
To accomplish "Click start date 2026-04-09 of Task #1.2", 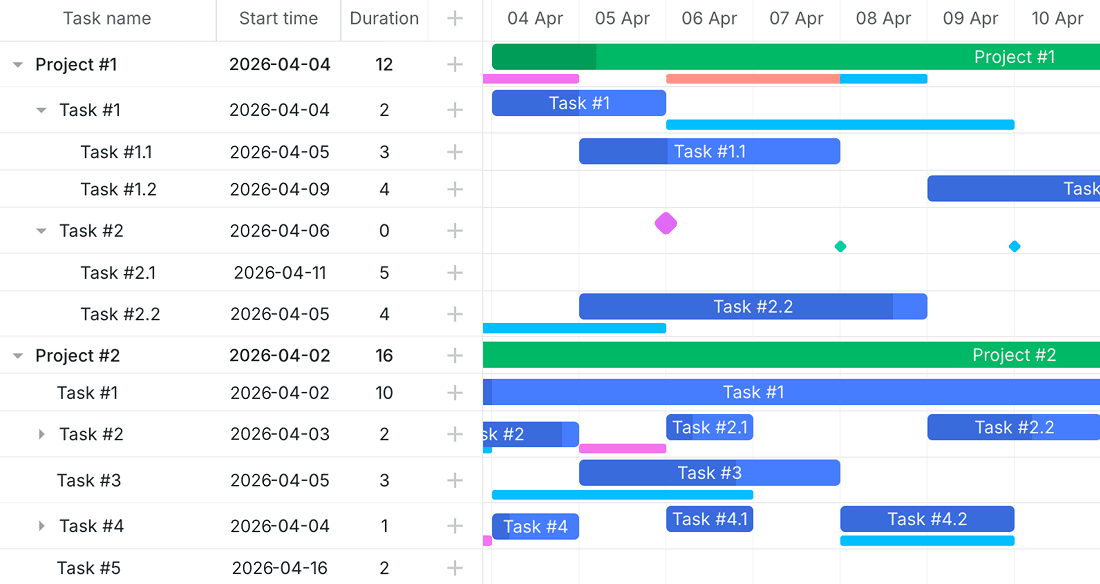I will click(279, 190).
